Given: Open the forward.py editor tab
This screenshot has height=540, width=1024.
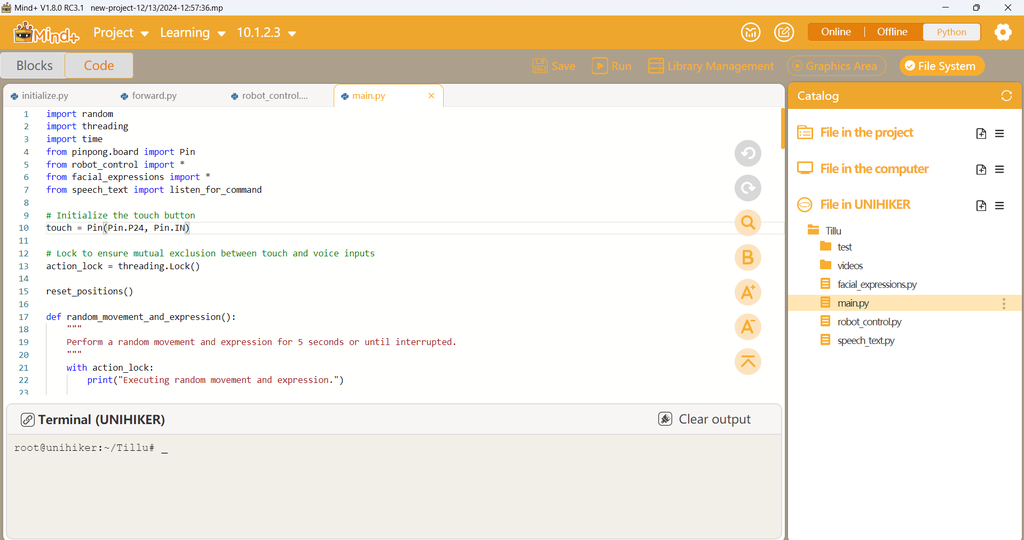Looking at the screenshot, I should click(x=149, y=96).
